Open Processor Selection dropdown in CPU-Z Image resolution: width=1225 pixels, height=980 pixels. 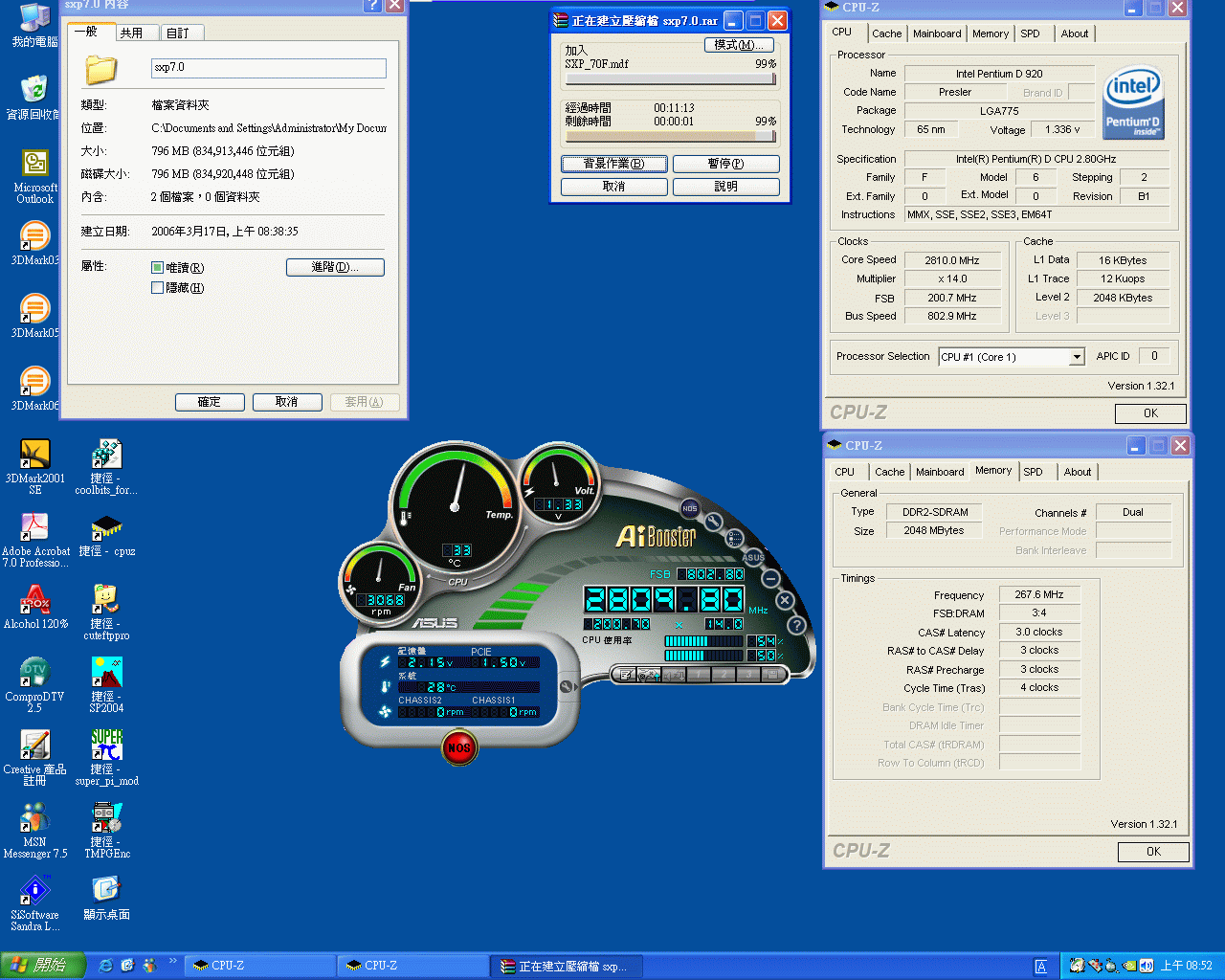click(1077, 357)
